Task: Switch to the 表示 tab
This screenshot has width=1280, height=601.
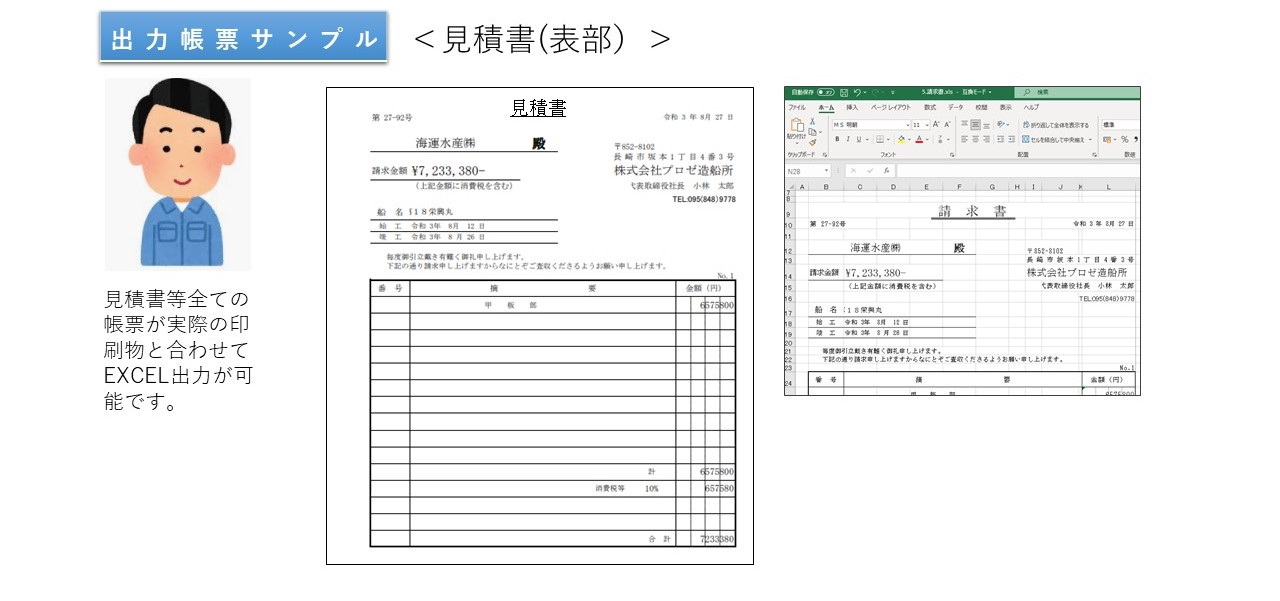Action: (x=1005, y=107)
